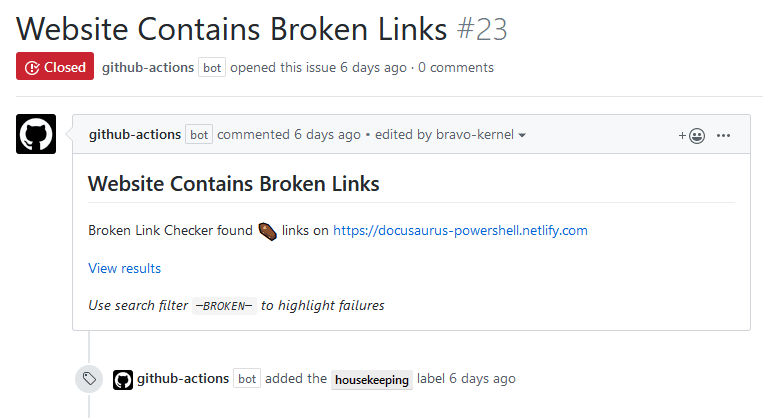Click the label event '6 days ago' timestamp

(482, 379)
